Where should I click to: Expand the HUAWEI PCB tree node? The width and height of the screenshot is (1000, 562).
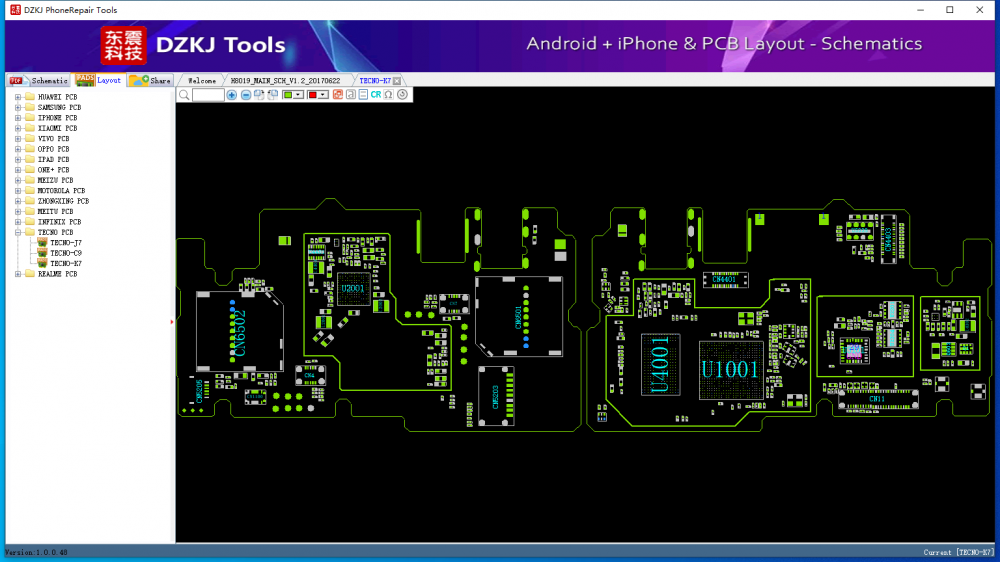18,98
